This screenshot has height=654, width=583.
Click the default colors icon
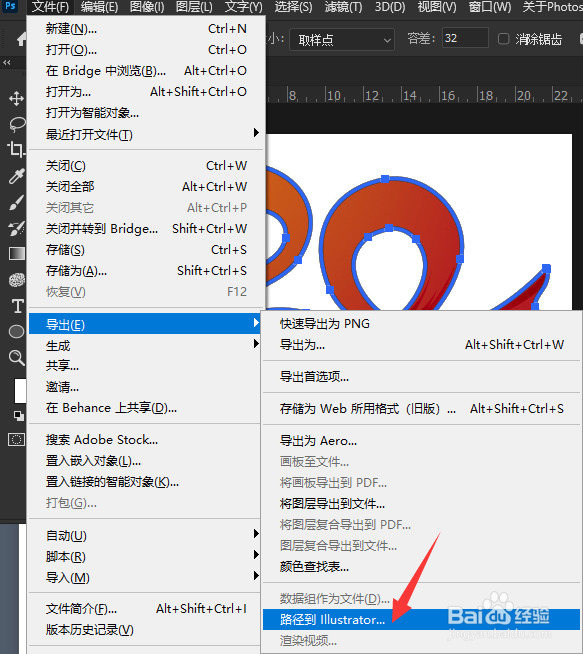pos(19,415)
